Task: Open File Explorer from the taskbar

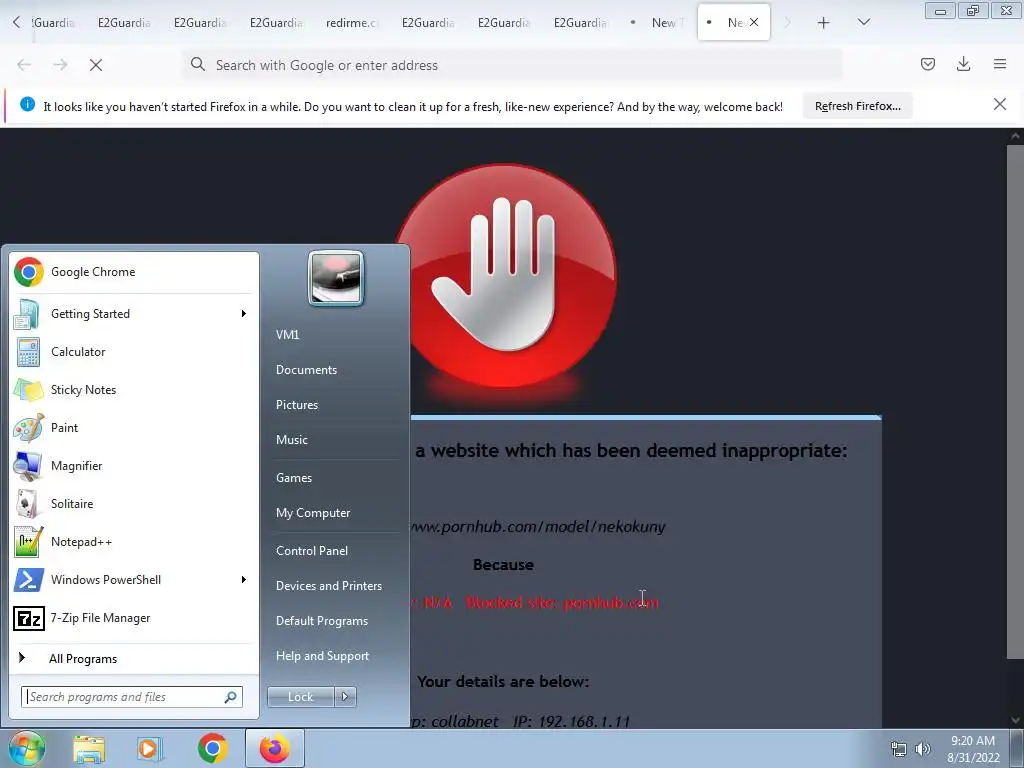Action: (89, 749)
